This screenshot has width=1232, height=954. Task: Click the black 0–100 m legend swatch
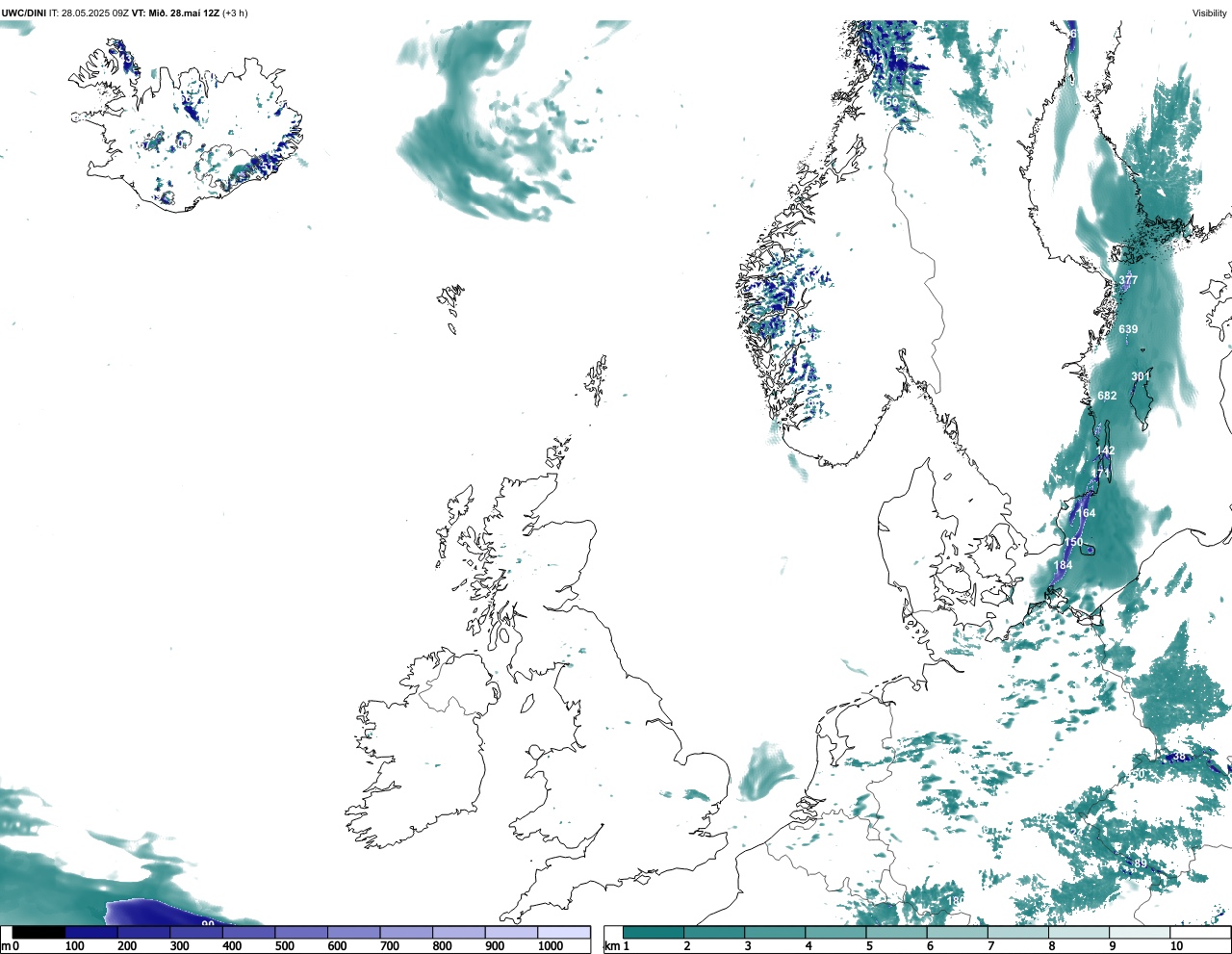[38, 932]
